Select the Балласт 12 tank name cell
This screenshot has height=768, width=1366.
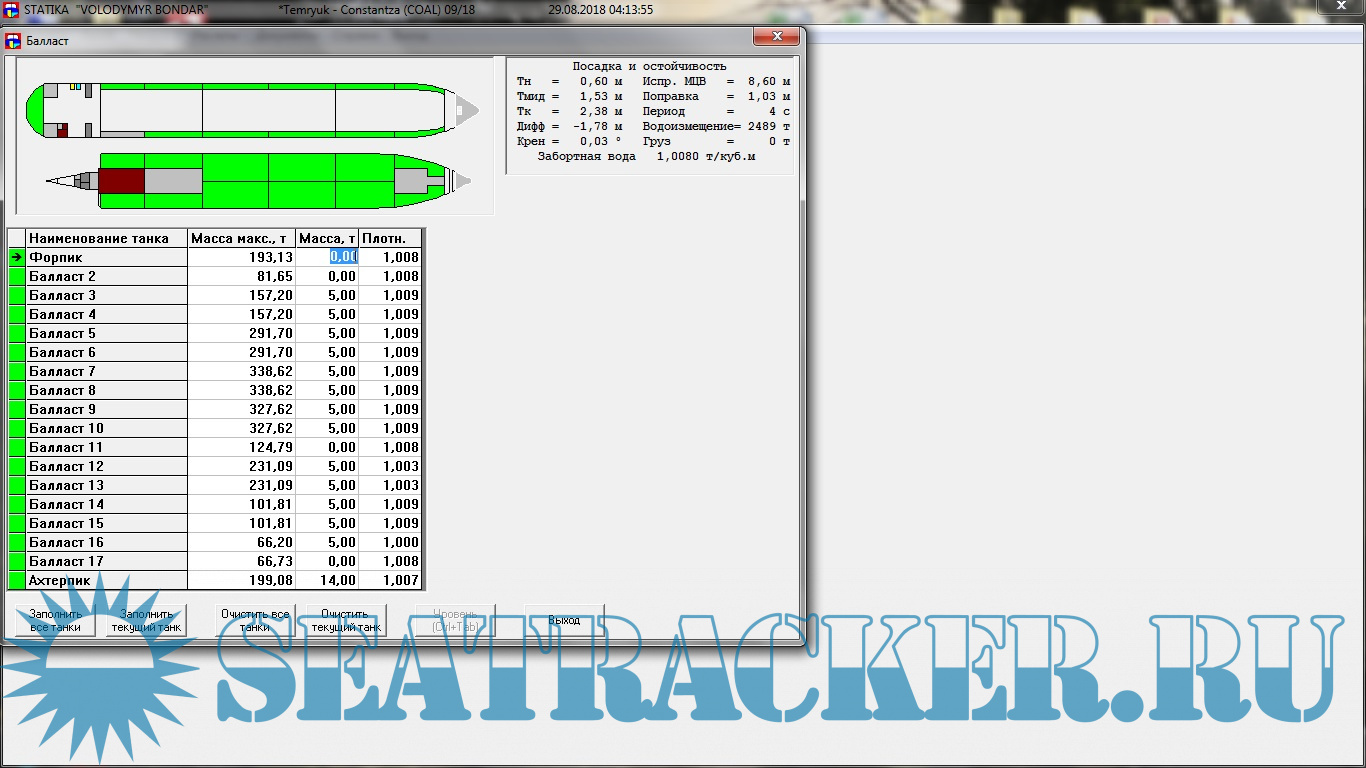[107, 466]
